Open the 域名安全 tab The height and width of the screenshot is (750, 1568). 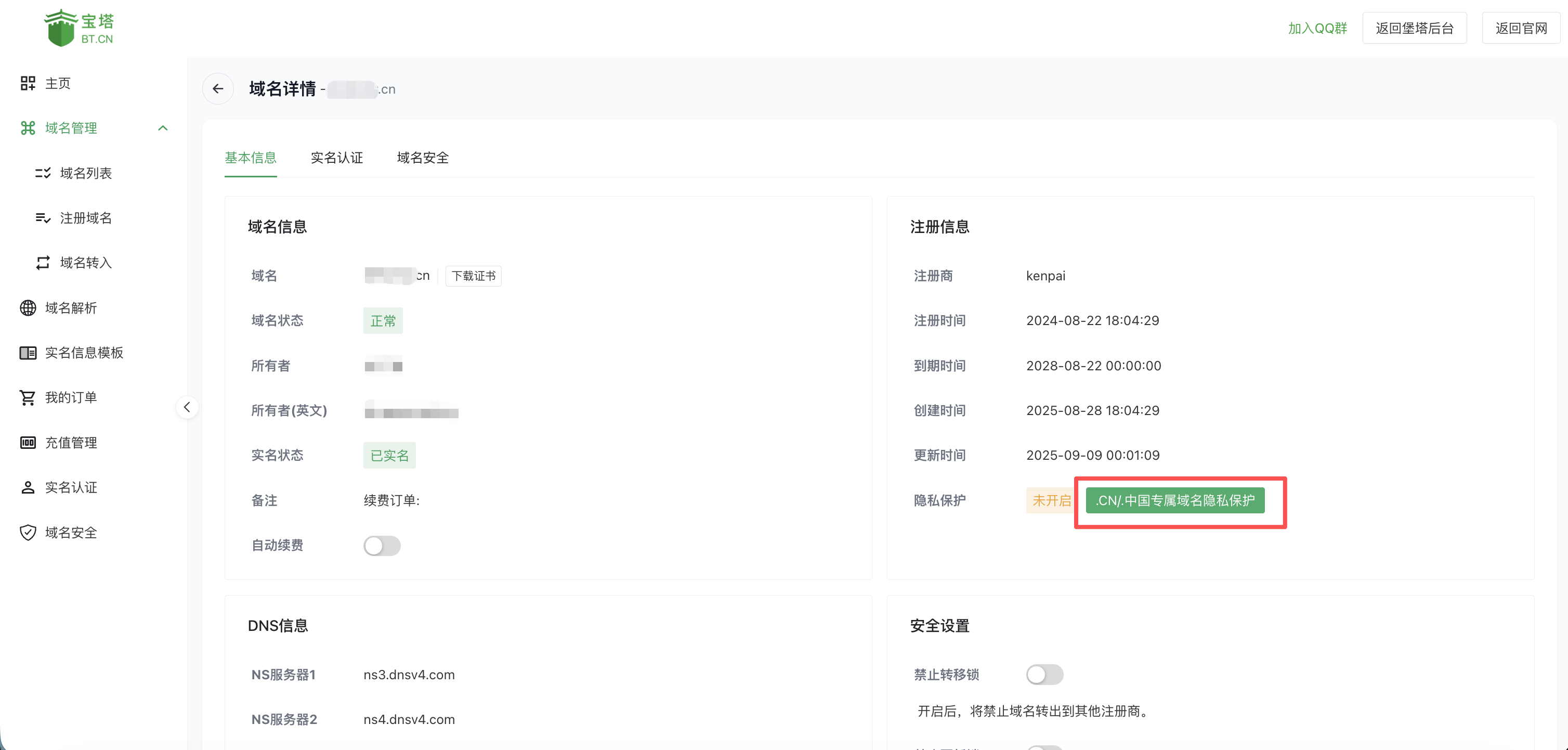[x=423, y=158]
